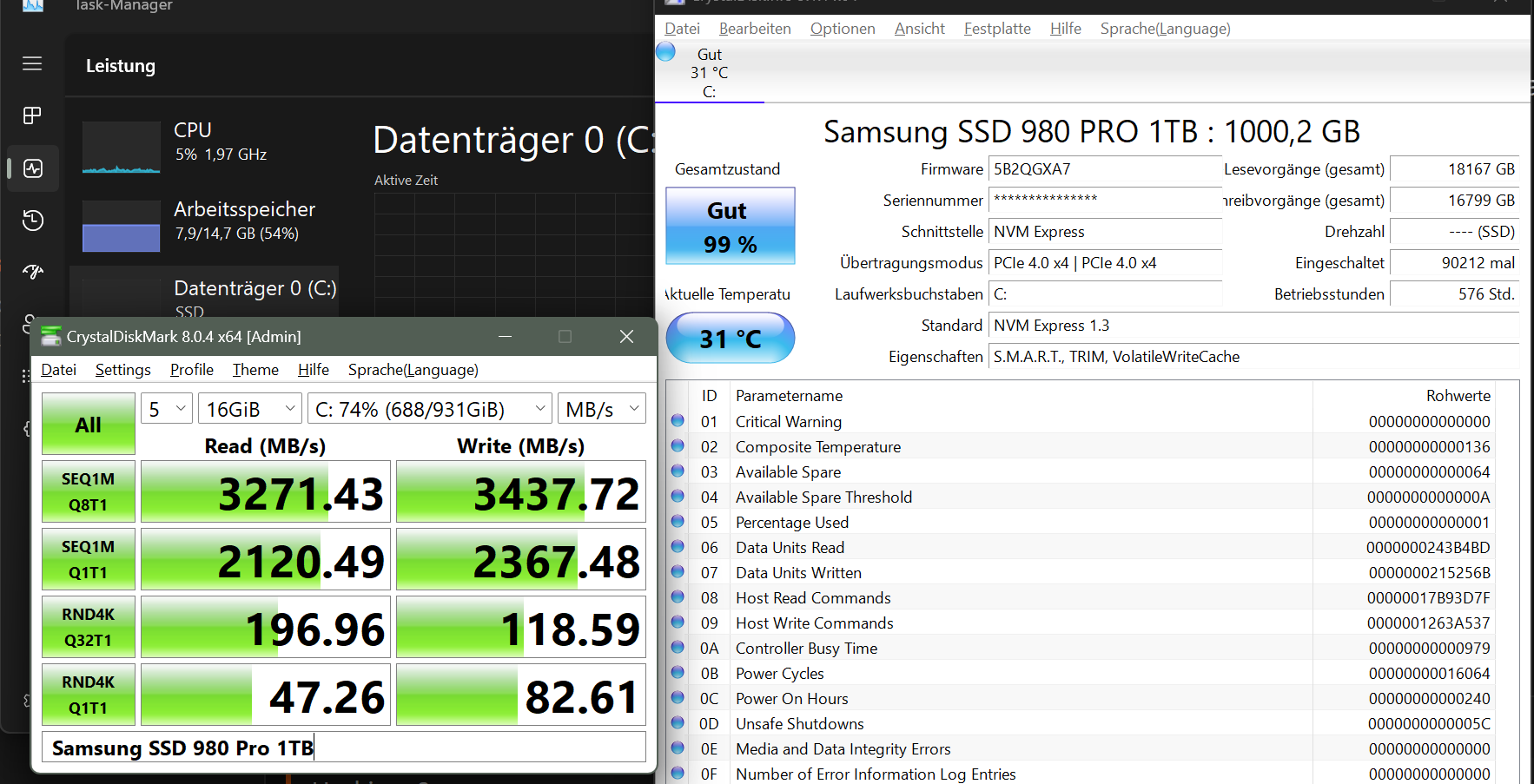Viewport: 1534px width, 784px height.
Task: Open Festplatte menu in CrystalDiskInfo
Action: [997, 29]
